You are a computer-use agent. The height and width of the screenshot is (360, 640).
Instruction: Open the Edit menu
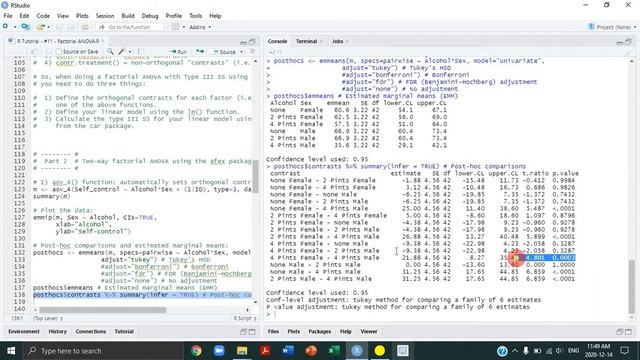click(24, 16)
